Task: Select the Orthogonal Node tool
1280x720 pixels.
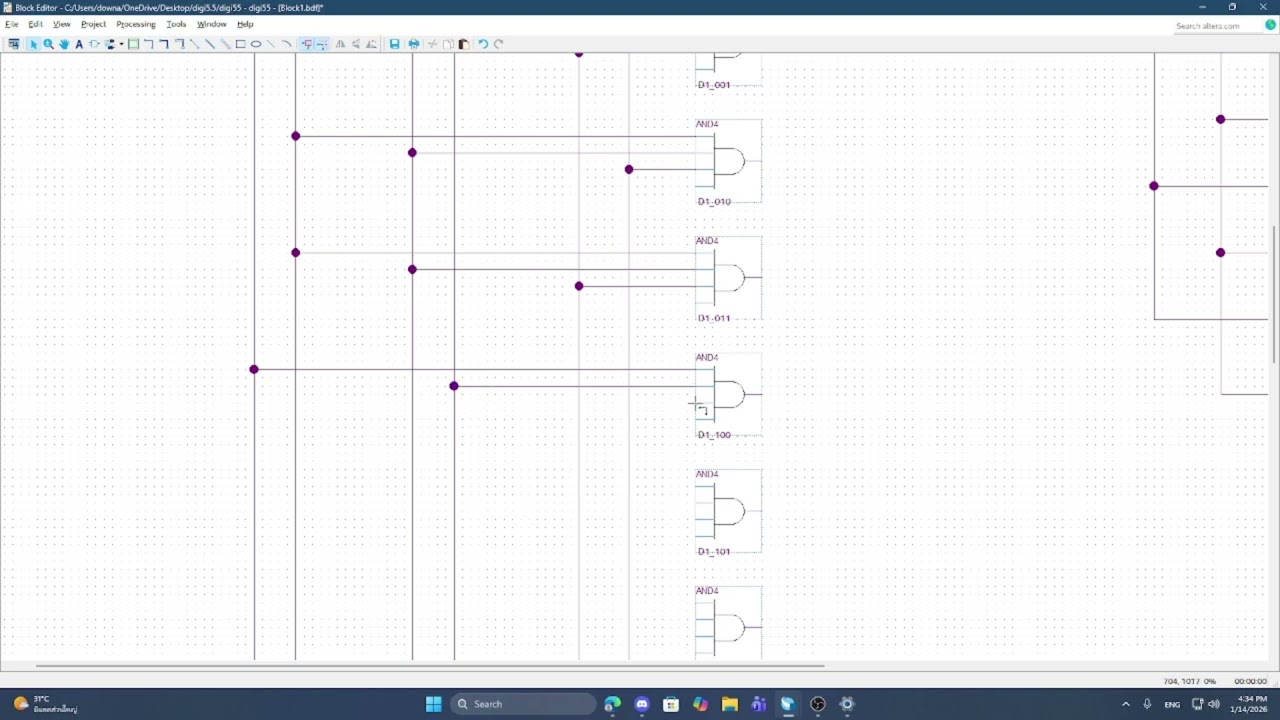Action: (x=148, y=44)
